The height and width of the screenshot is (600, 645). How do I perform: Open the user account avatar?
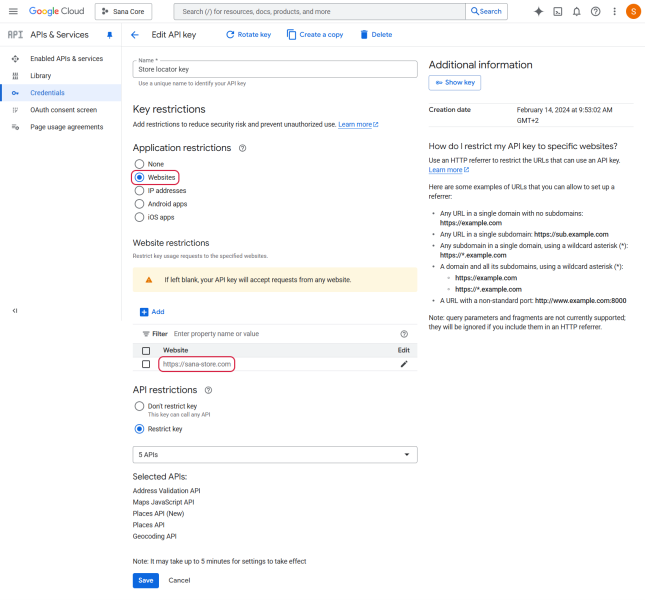[633, 11]
